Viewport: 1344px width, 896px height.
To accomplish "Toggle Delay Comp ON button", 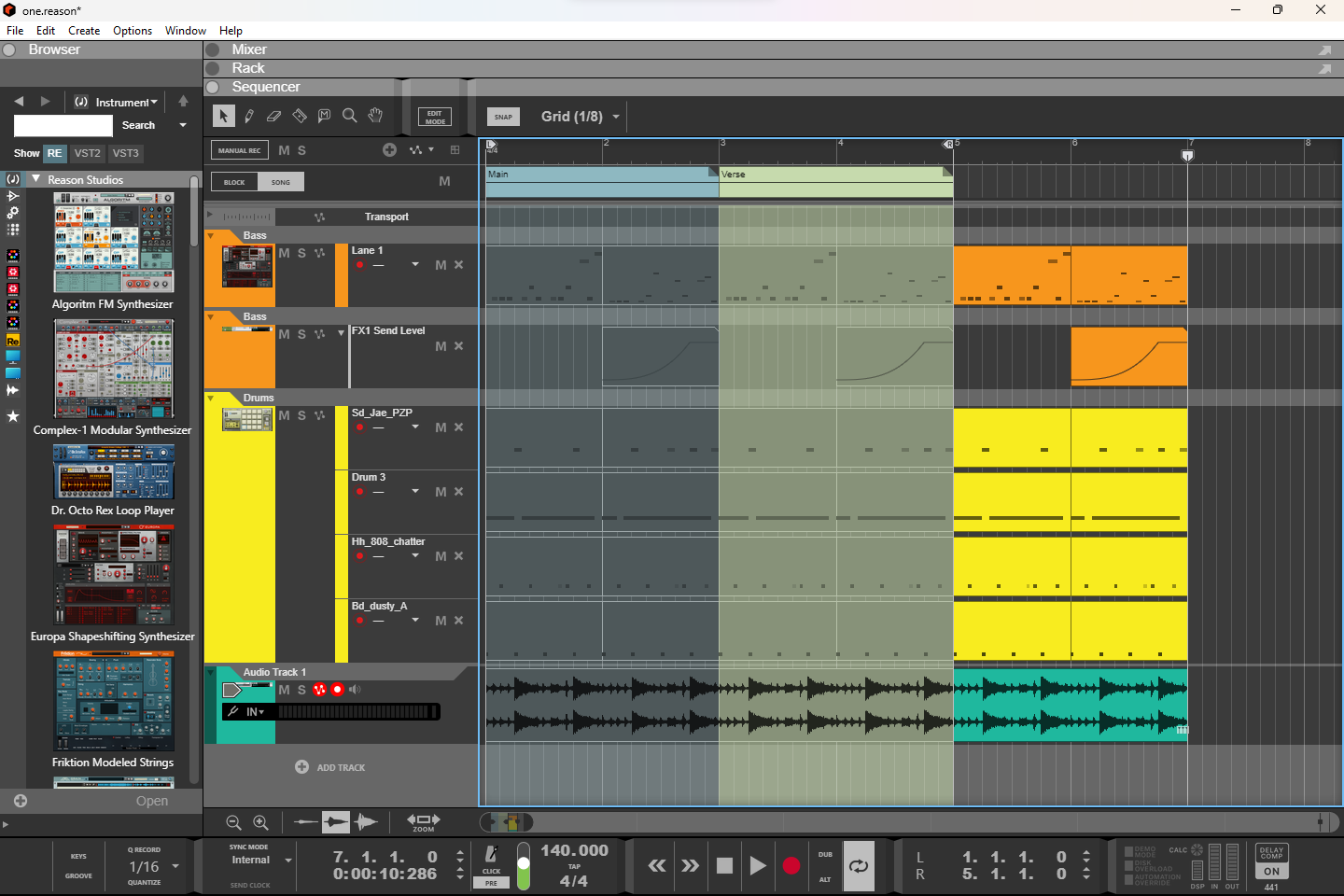I will coord(1271,871).
